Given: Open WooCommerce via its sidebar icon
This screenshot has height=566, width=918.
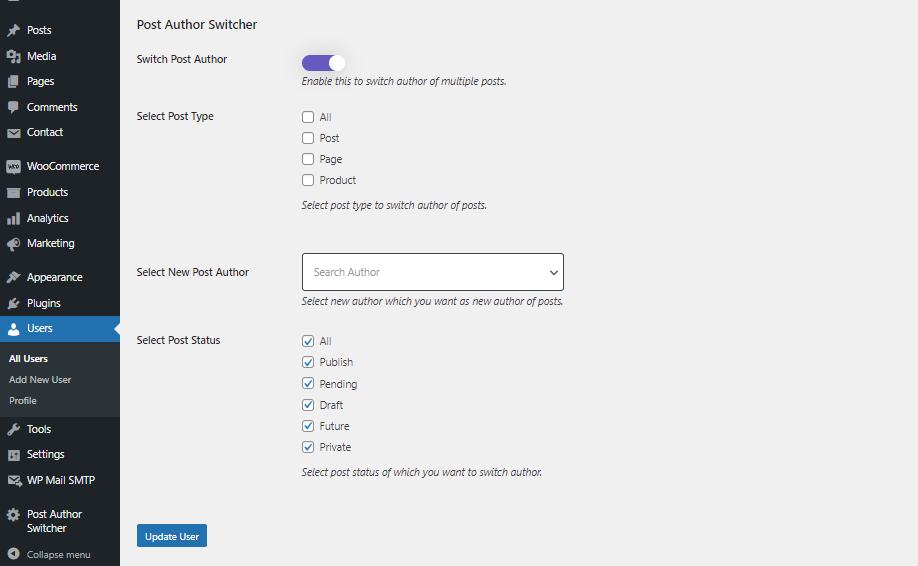Looking at the screenshot, I should pos(13,167).
